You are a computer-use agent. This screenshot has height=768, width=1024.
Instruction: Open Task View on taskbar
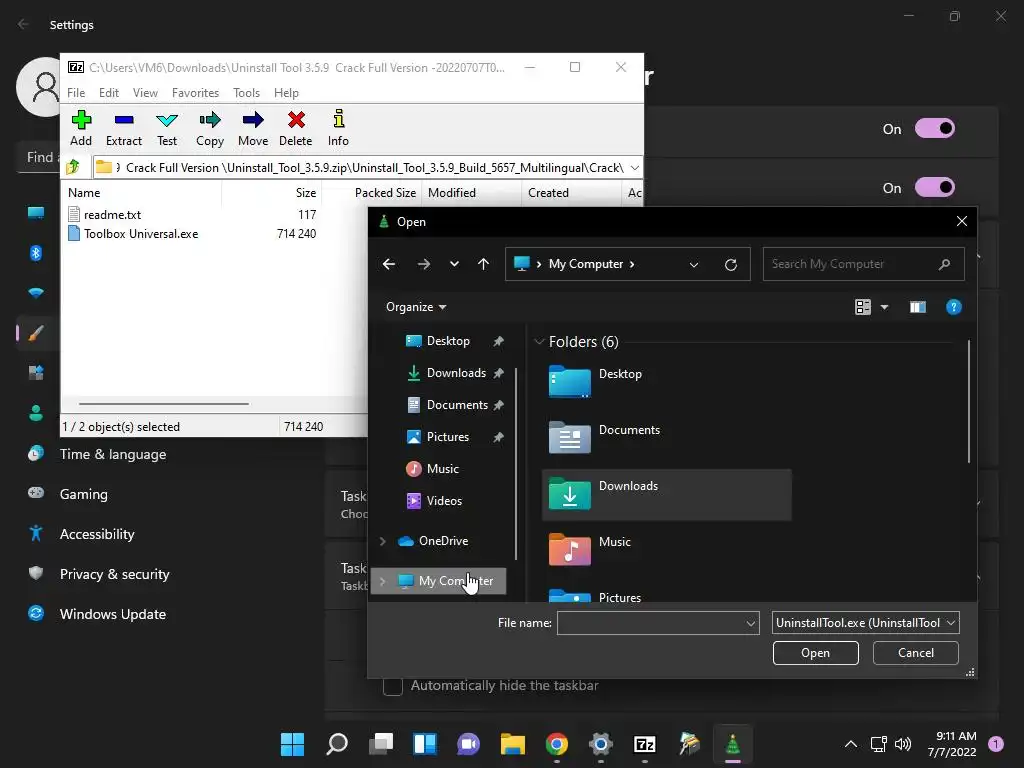[381, 744]
